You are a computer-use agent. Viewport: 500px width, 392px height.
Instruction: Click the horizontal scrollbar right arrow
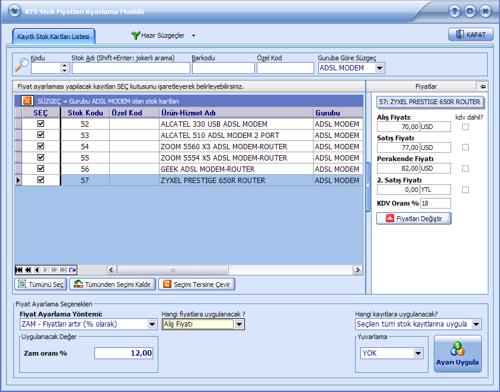pos(358,270)
